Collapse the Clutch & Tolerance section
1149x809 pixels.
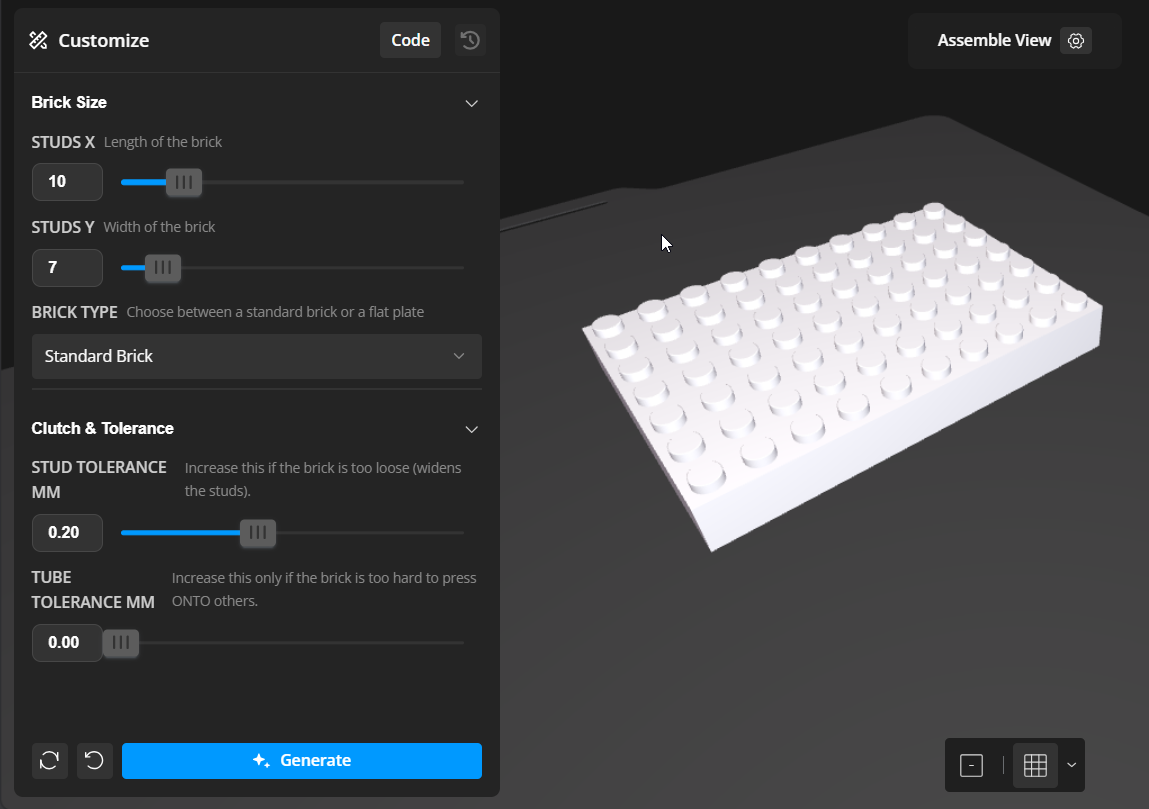[471, 429]
